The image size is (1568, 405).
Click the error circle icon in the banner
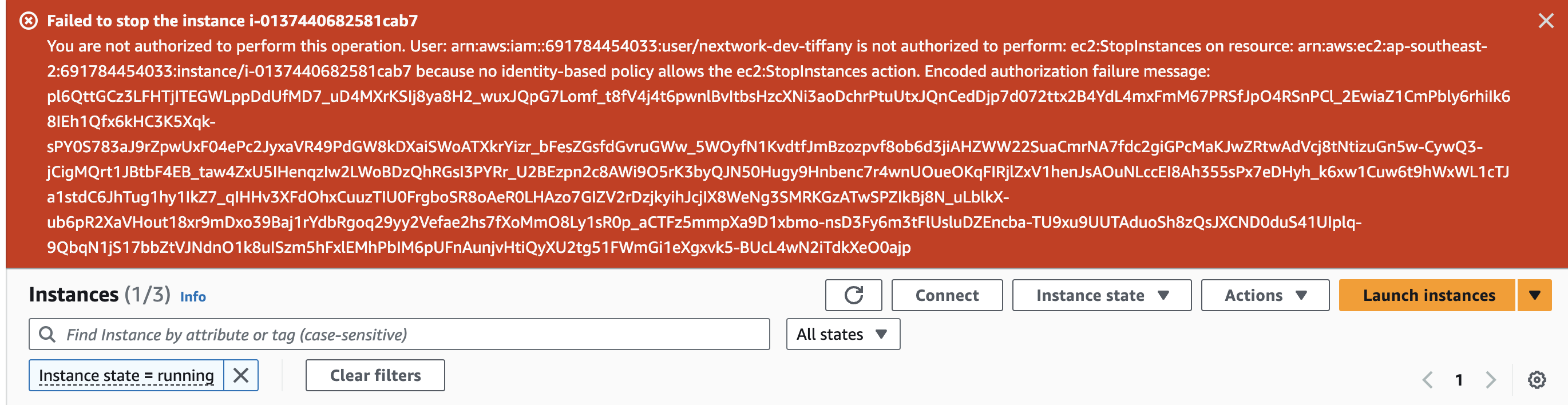29,21
